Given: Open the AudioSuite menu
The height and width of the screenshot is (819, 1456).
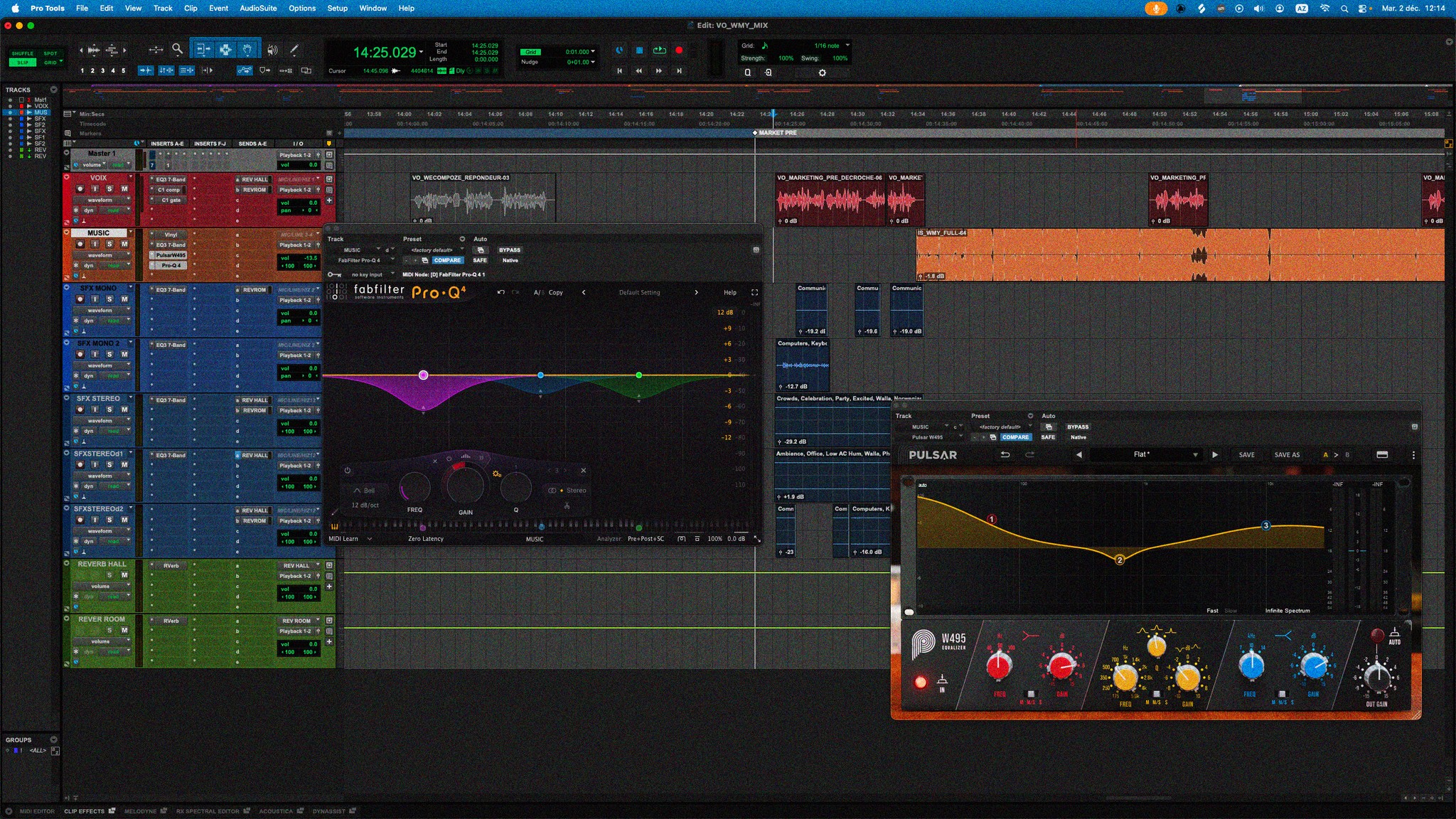Looking at the screenshot, I should [x=258, y=9].
